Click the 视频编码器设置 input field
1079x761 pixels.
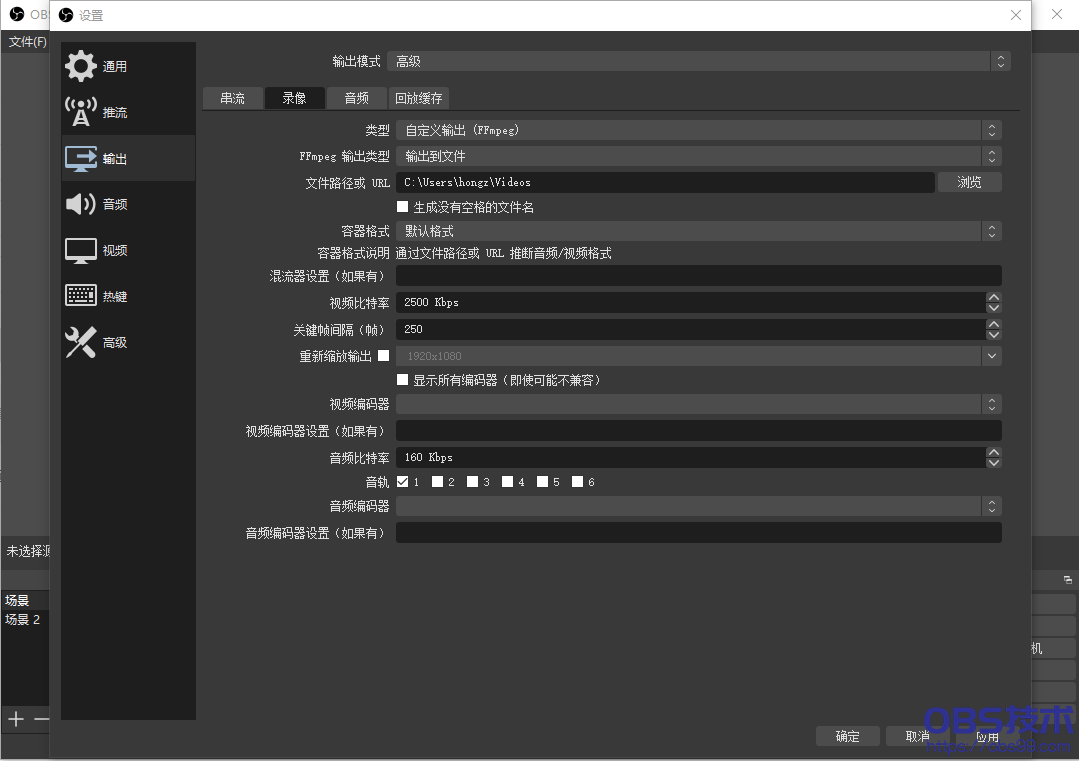tap(698, 431)
